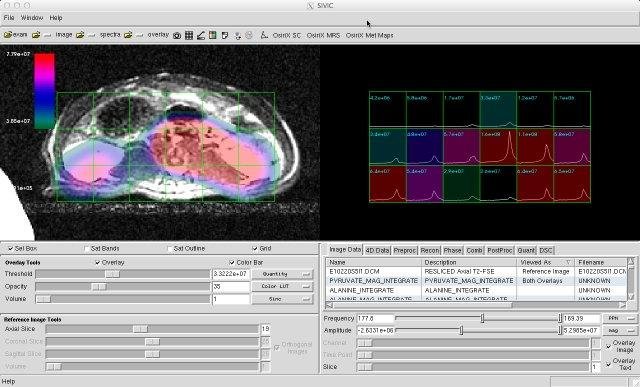
Task: Click the Description column header
Action: 469,262
